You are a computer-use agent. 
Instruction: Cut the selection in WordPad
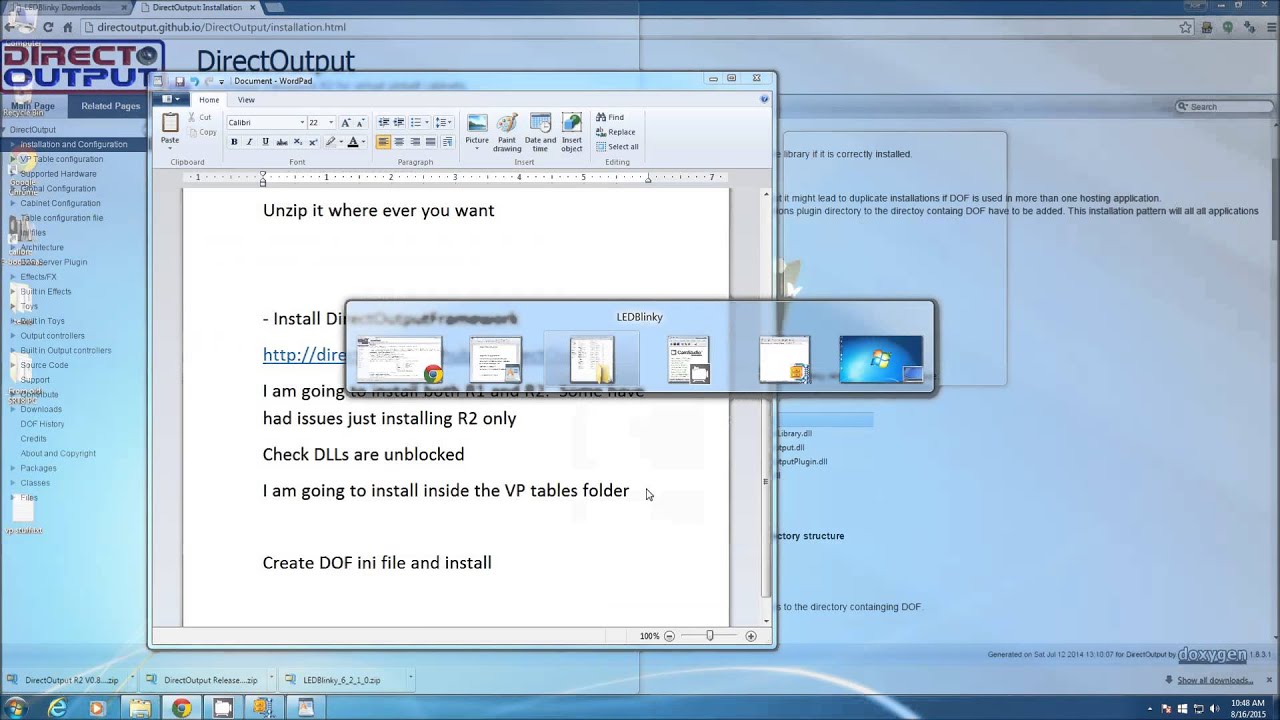pyautogui.click(x=198, y=117)
